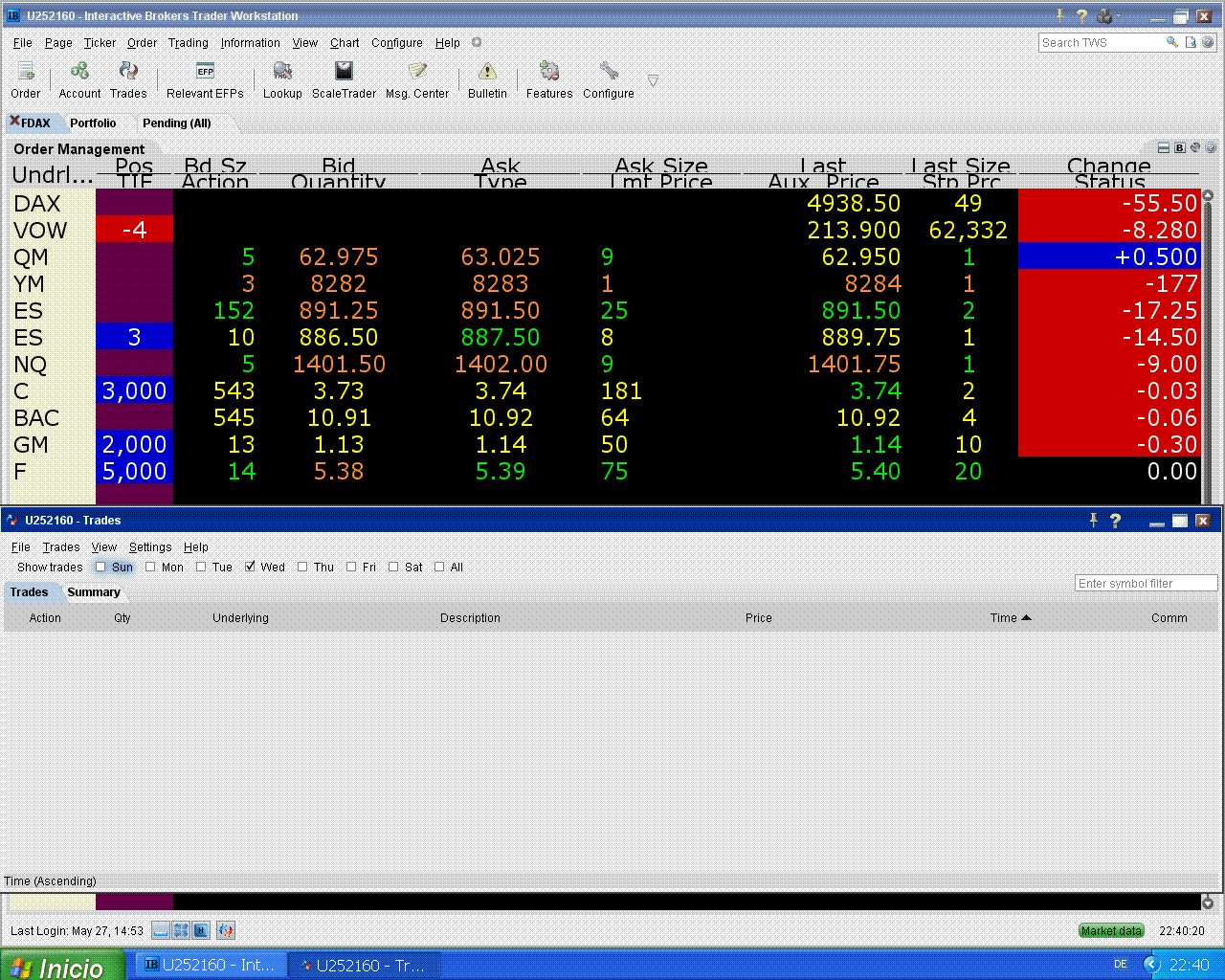Click the colorful round icon in status bar

[x=226, y=930]
